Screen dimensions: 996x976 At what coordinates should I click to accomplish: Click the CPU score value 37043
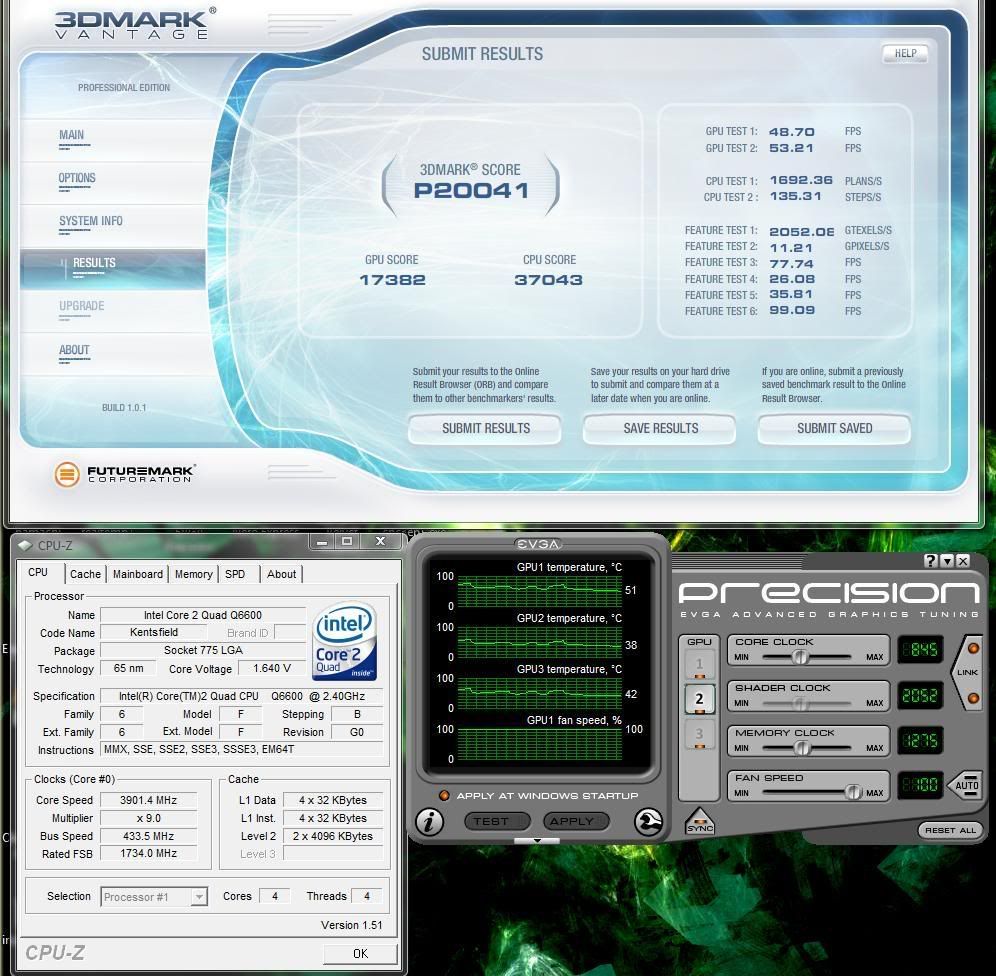click(x=549, y=280)
